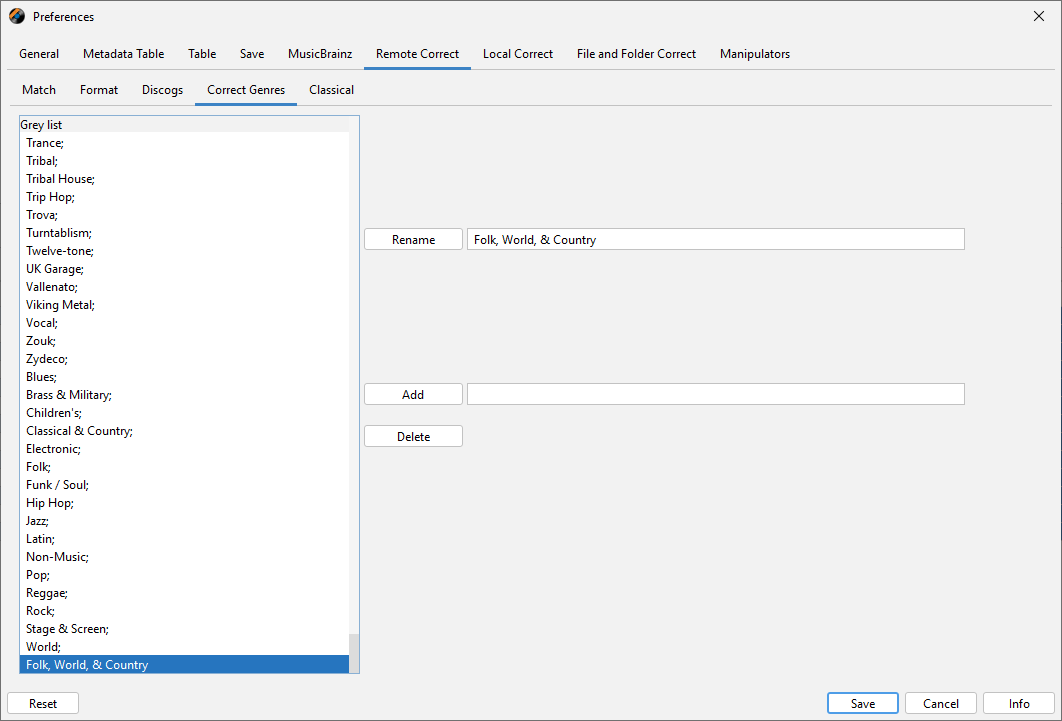Click the rename text field
1062x721 pixels.
715,240
